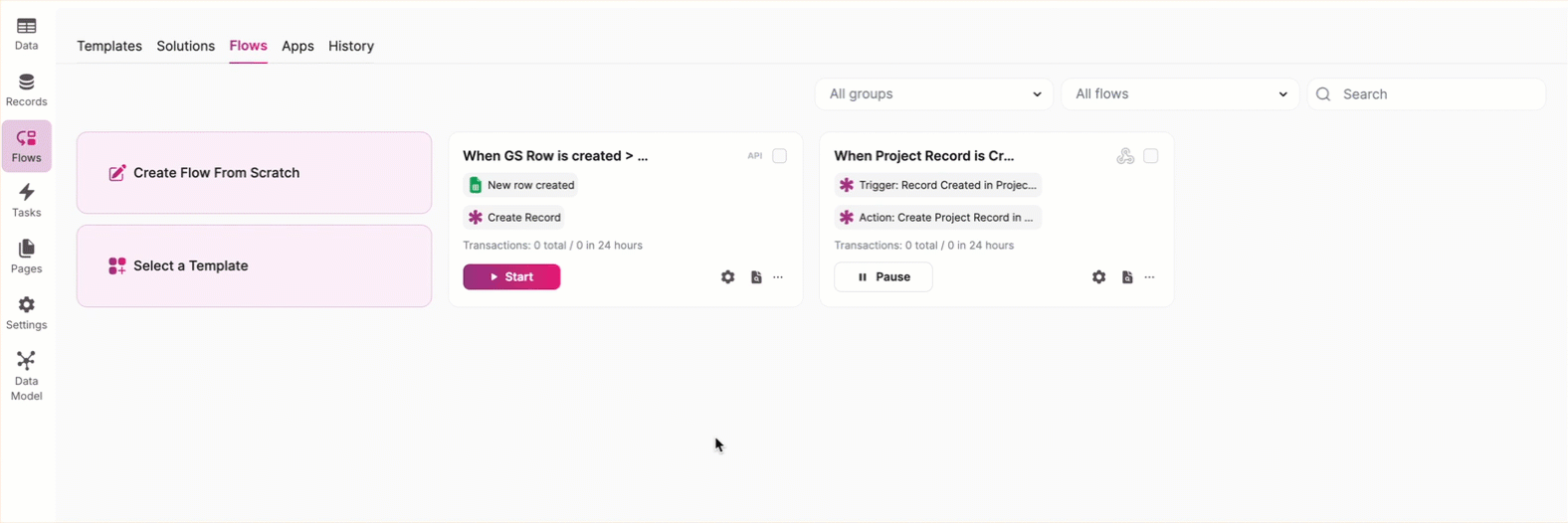
Task: Open the Data section in sidebar
Action: 27,34
